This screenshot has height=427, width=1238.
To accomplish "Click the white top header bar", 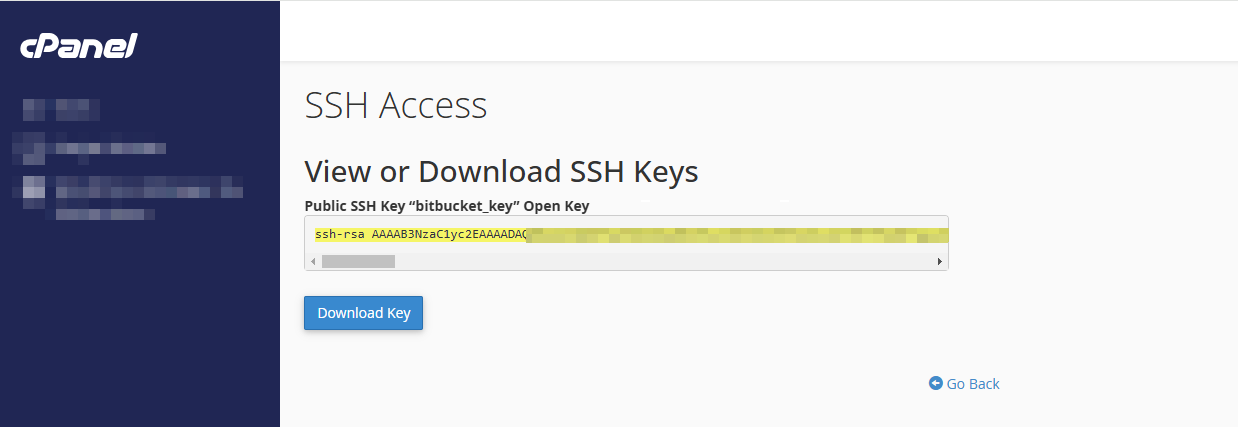I will pos(759,31).
